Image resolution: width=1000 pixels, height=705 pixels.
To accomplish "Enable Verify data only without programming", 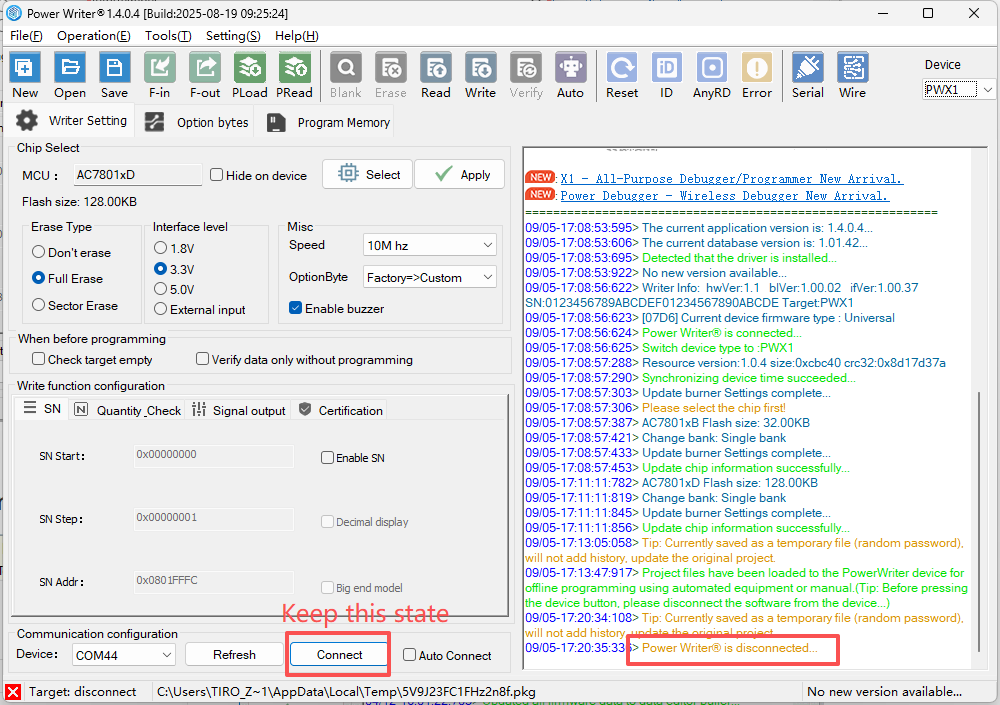I will click(x=202, y=359).
